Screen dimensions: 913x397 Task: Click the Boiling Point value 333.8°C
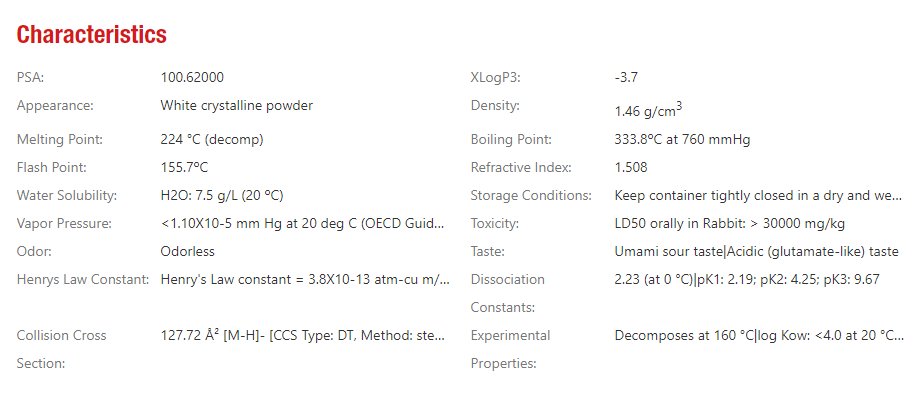tap(682, 140)
